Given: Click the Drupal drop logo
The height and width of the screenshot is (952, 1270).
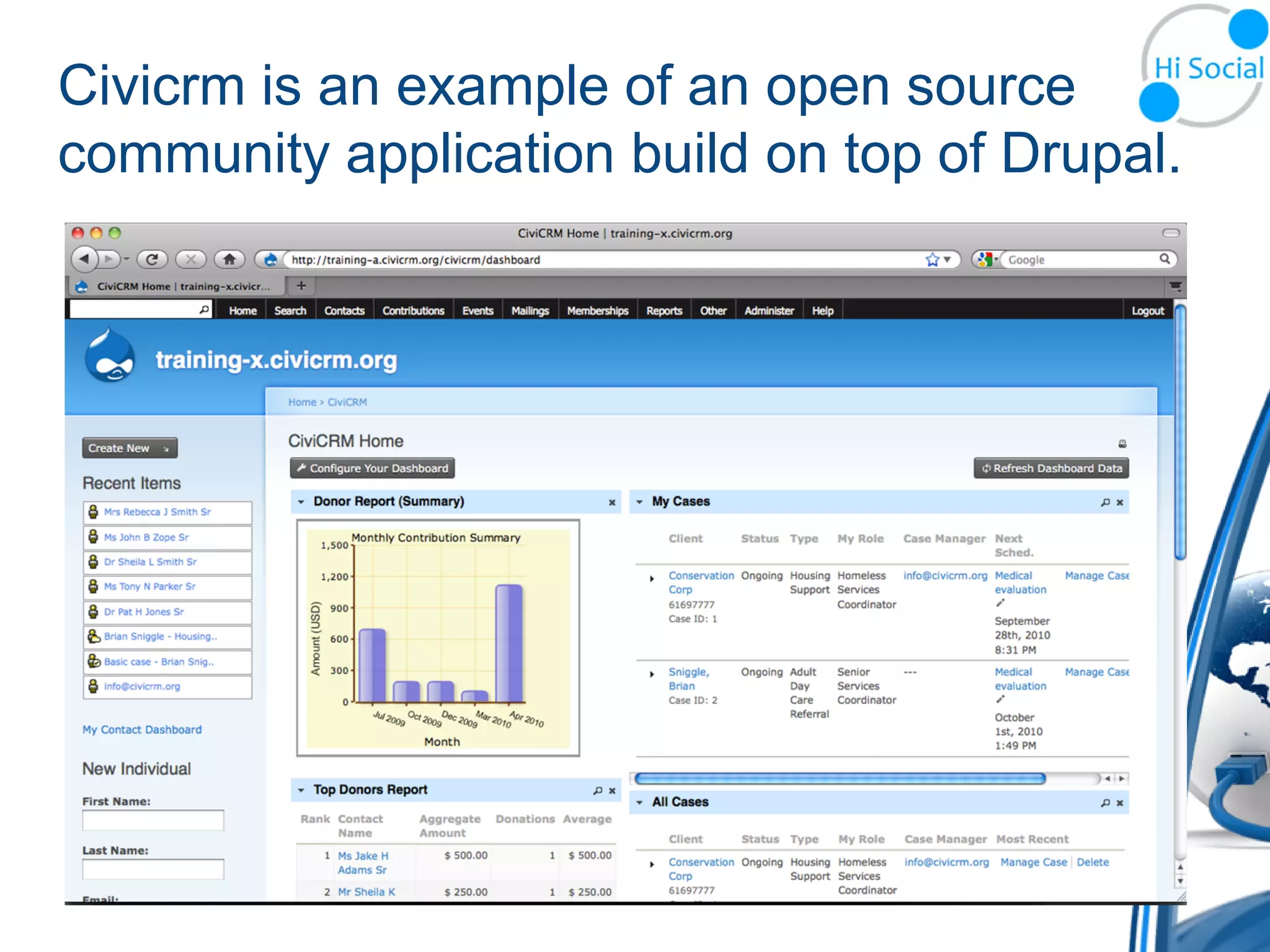Looking at the screenshot, I should (110, 357).
